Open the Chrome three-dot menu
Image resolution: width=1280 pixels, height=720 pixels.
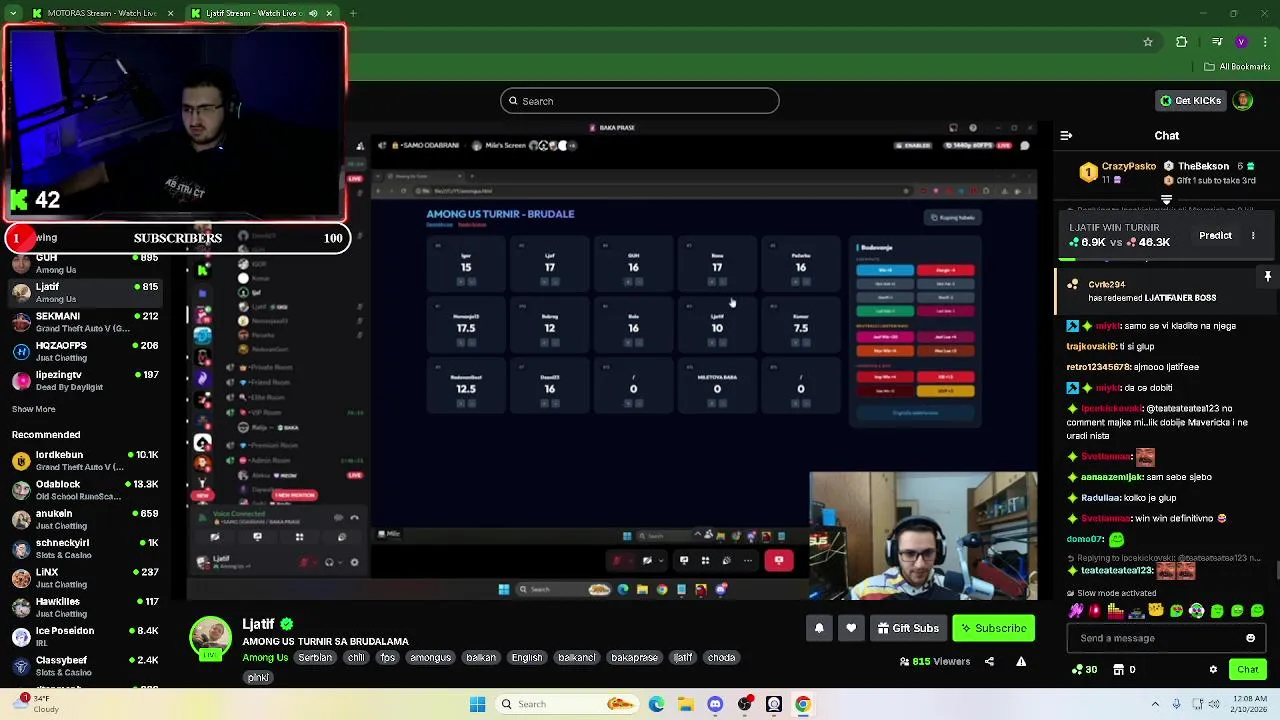tap(1265, 42)
